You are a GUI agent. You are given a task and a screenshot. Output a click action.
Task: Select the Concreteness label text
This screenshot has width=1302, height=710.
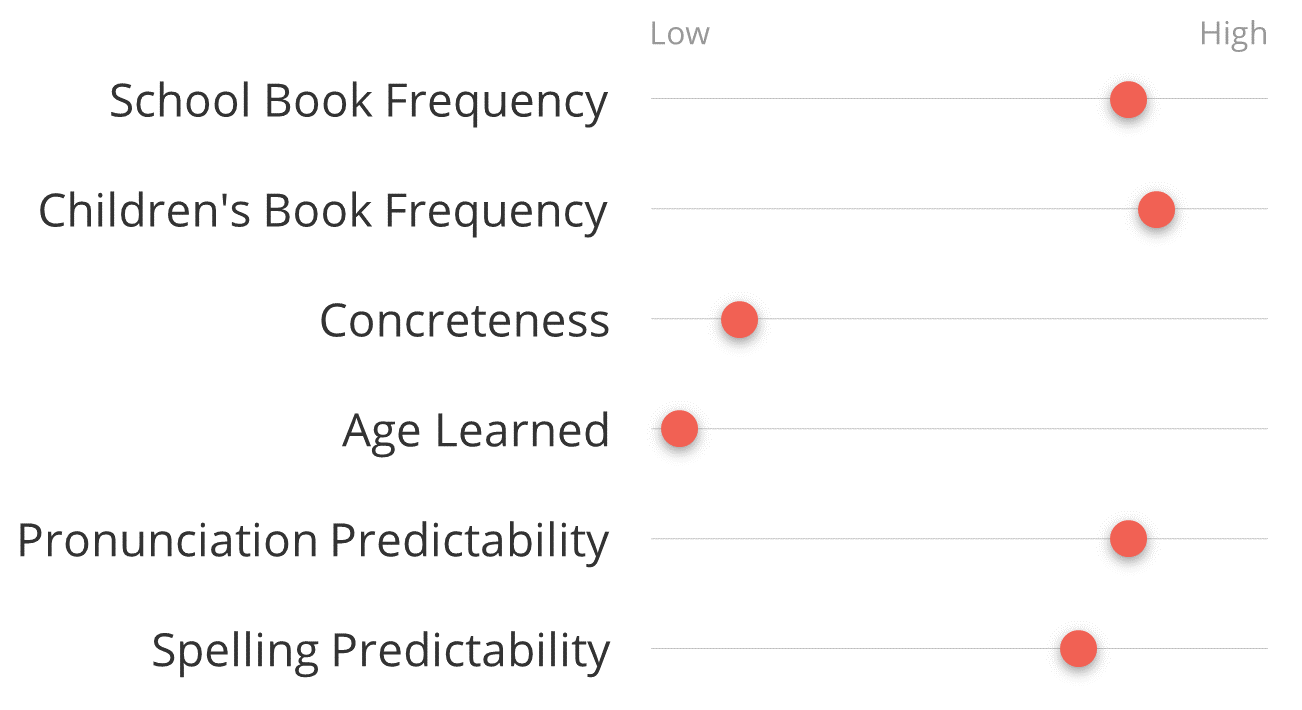click(x=464, y=321)
